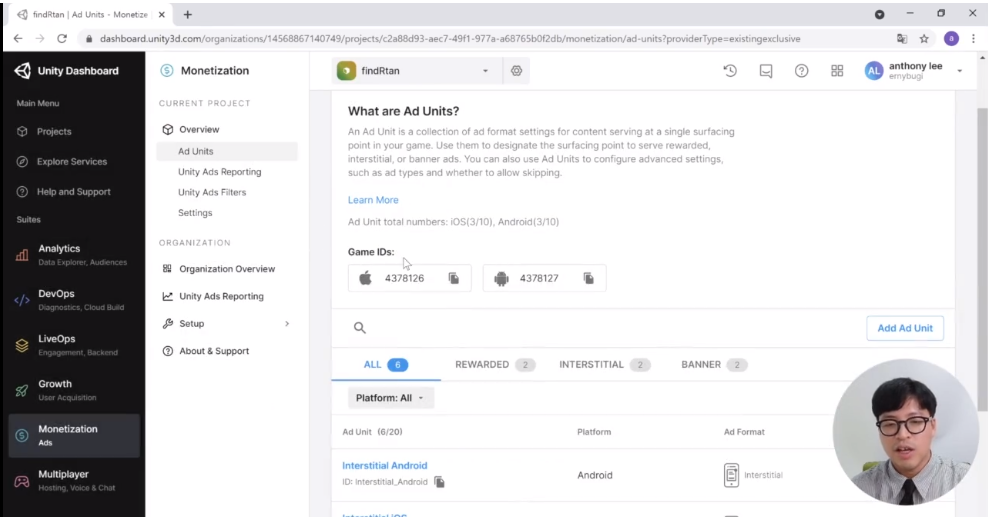The height and width of the screenshot is (517, 988).
Task: Open LiveOps suite
Action: [74, 345]
